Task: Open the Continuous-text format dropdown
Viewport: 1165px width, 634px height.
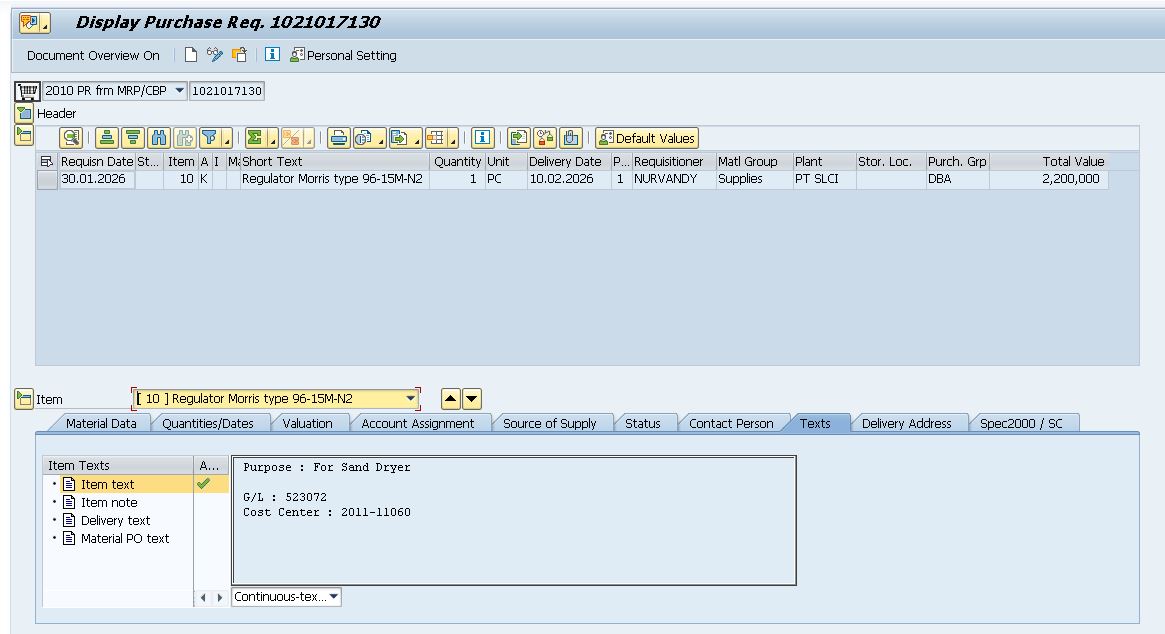Action: pos(333,597)
